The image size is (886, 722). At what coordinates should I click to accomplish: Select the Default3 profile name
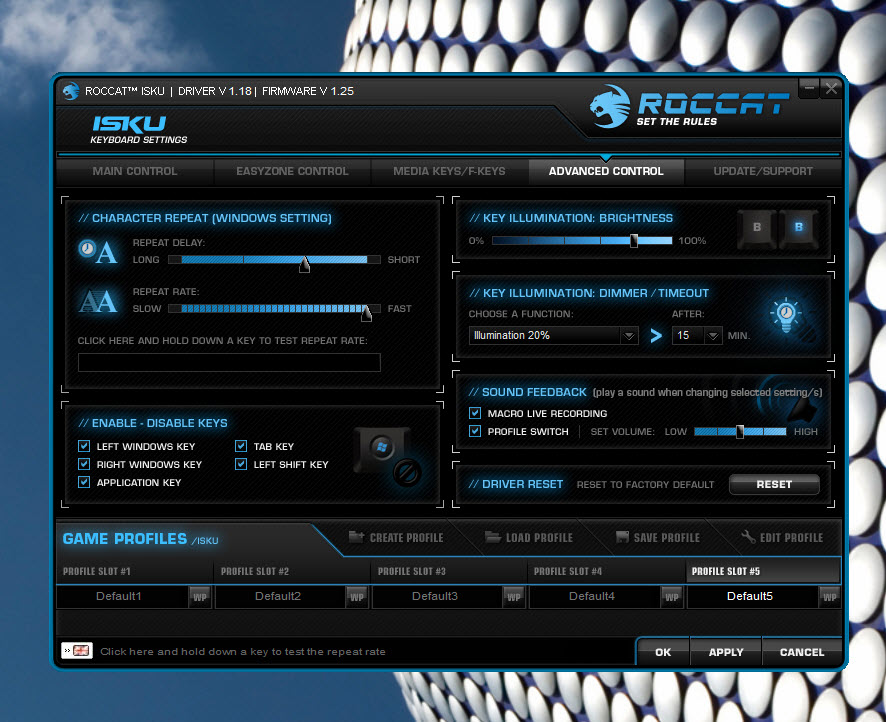point(435,597)
